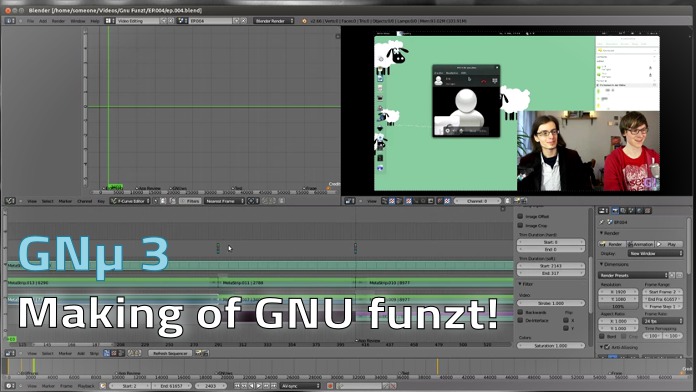This screenshot has height=392, width=696.
Task: Open the Display New Window dropdown
Action: click(655, 253)
